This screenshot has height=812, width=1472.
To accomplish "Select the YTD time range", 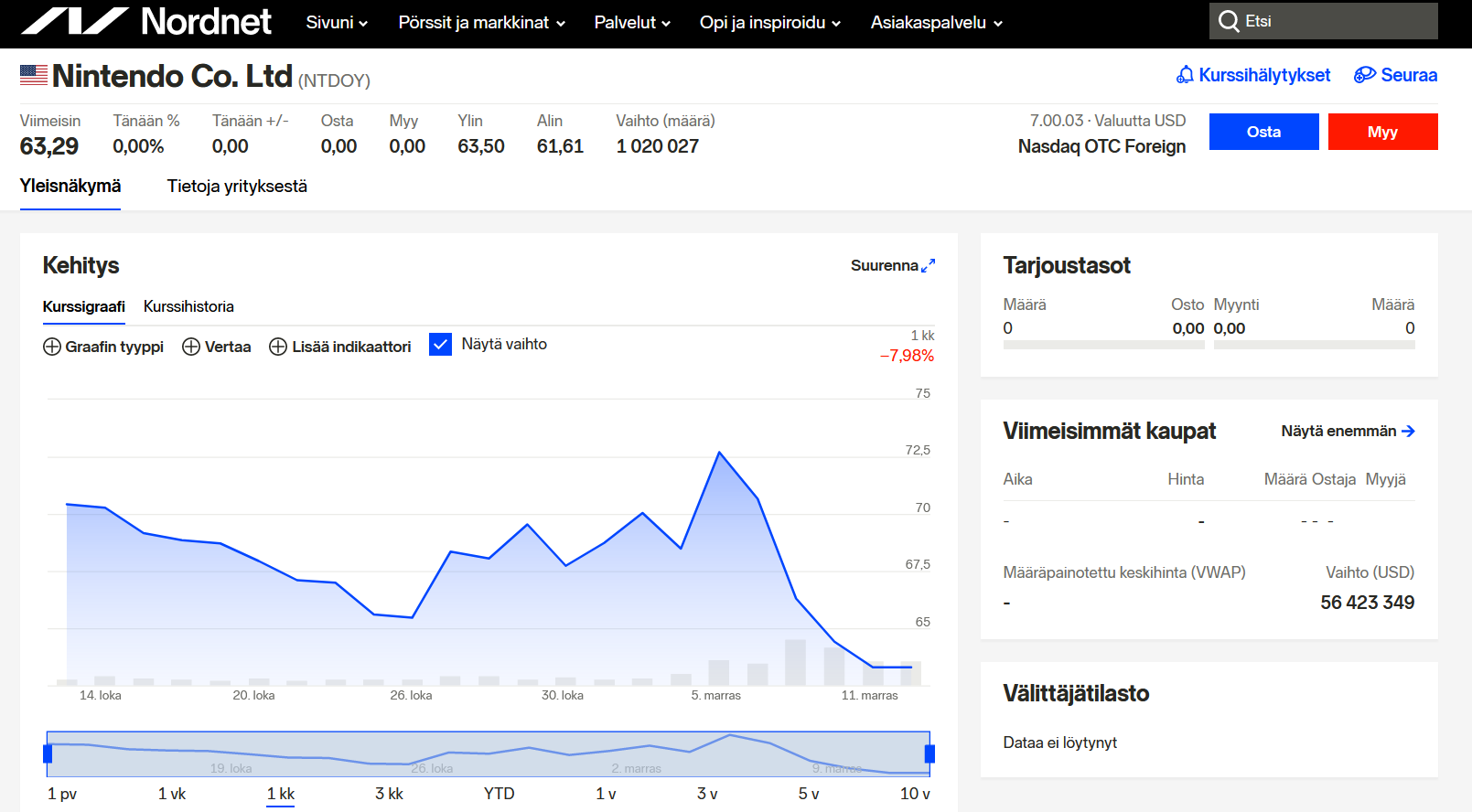I will (x=499, y=794).
